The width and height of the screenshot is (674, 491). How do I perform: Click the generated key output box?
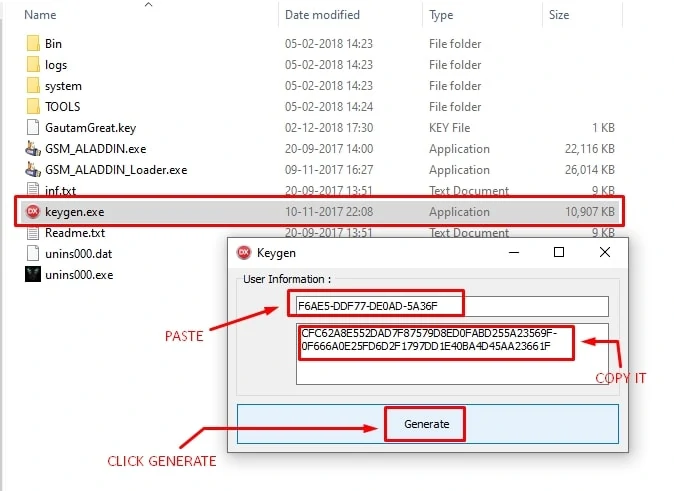(452, 354)
